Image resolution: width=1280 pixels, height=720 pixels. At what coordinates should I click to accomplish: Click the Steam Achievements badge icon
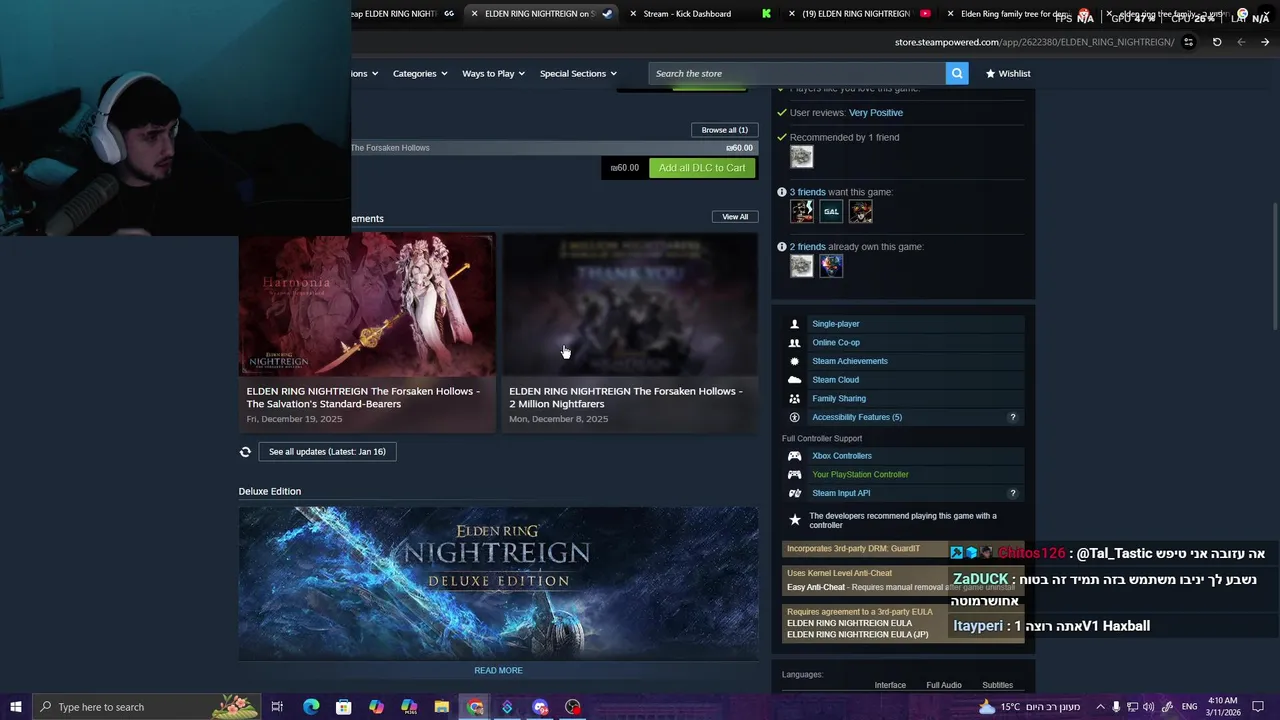click(x=794, y=361)
